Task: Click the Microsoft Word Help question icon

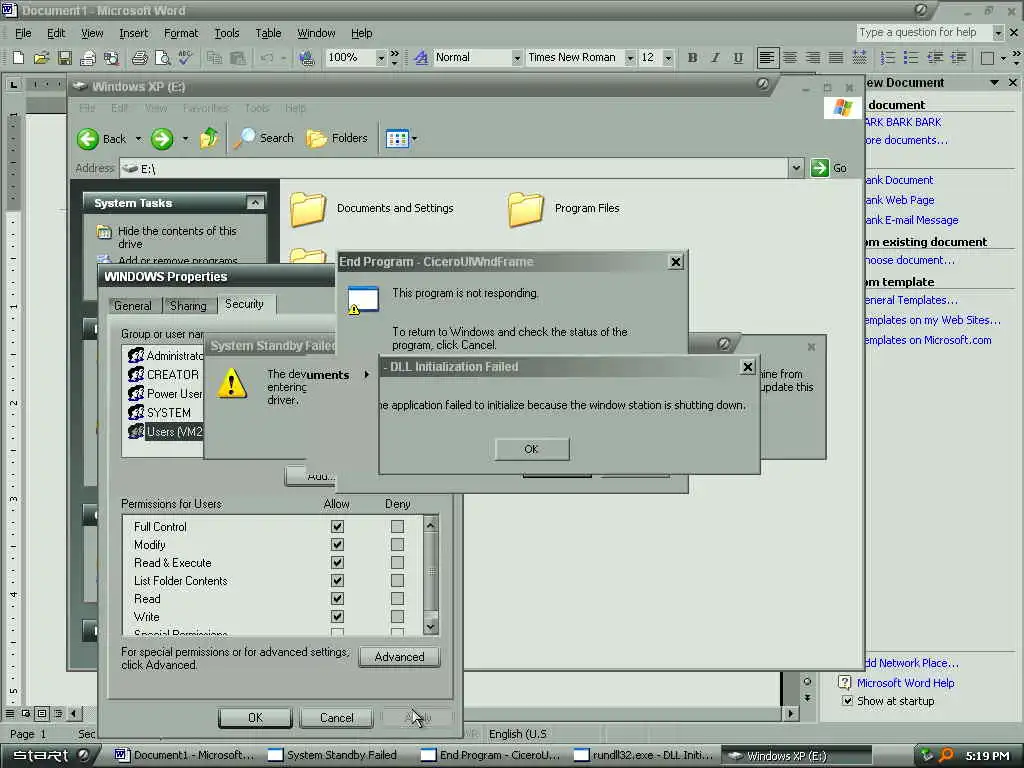Action: pyautogui.click(x=844, y=682)
